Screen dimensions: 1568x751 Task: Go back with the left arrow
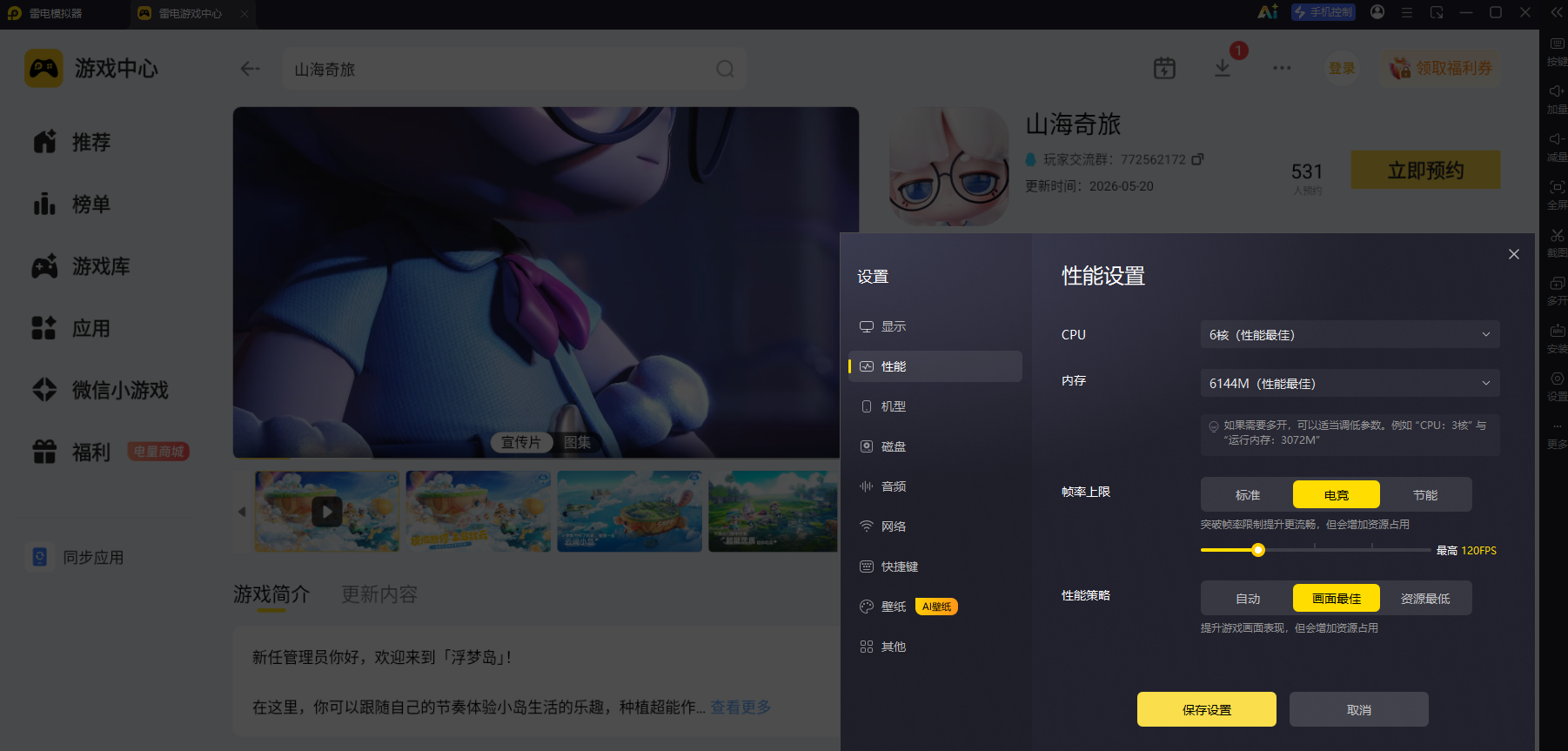tap(251, 69)
